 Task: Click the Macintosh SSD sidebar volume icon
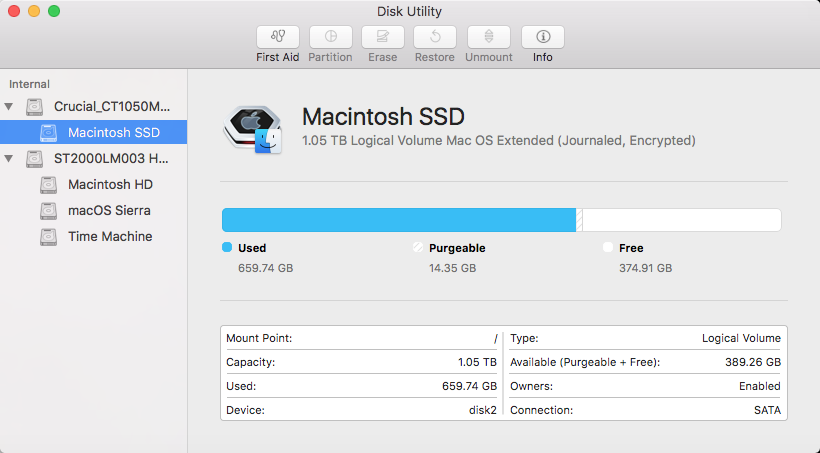tap(49, 133)
